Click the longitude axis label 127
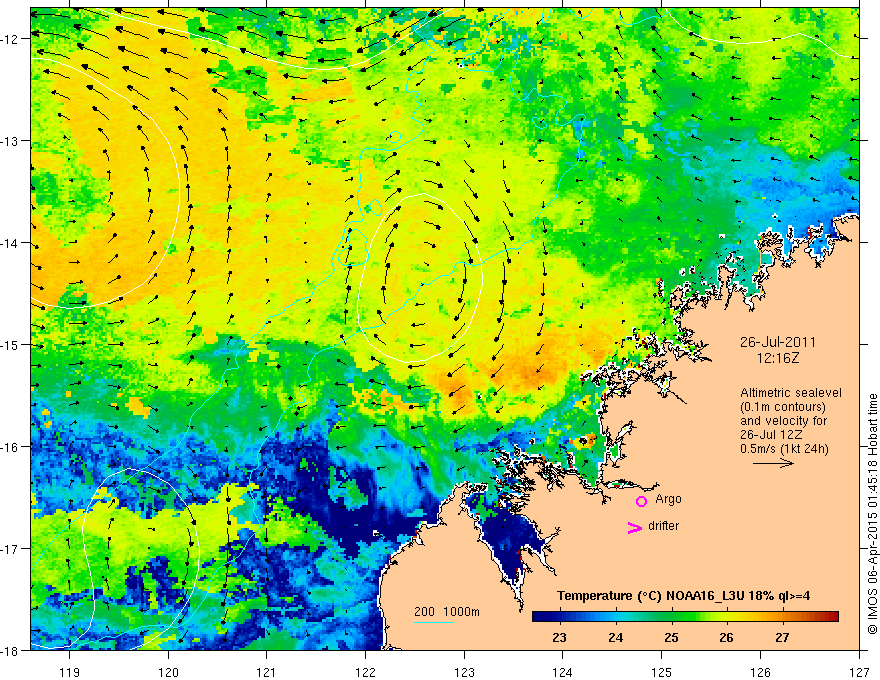The width and height of the screenshot is (880, 680). (859, 672)
